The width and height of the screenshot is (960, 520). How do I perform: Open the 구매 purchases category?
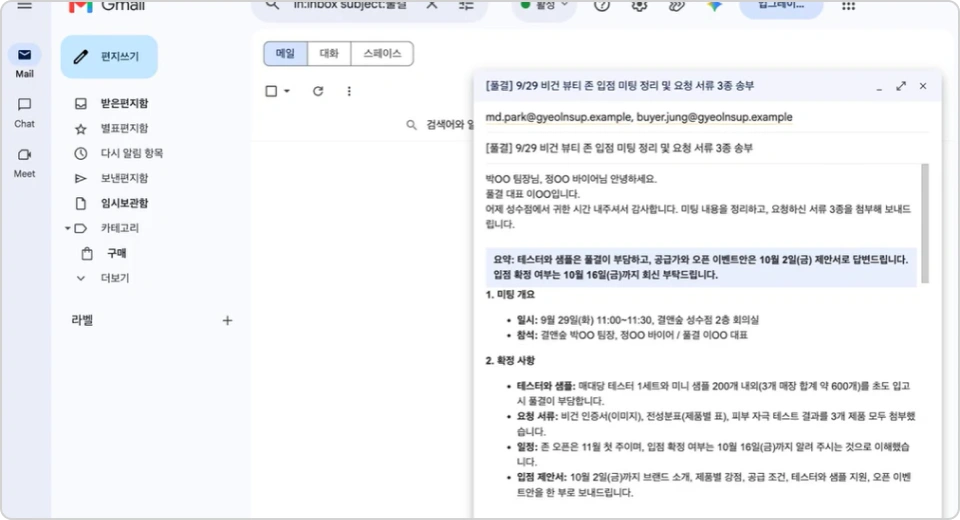coord(116,253)
